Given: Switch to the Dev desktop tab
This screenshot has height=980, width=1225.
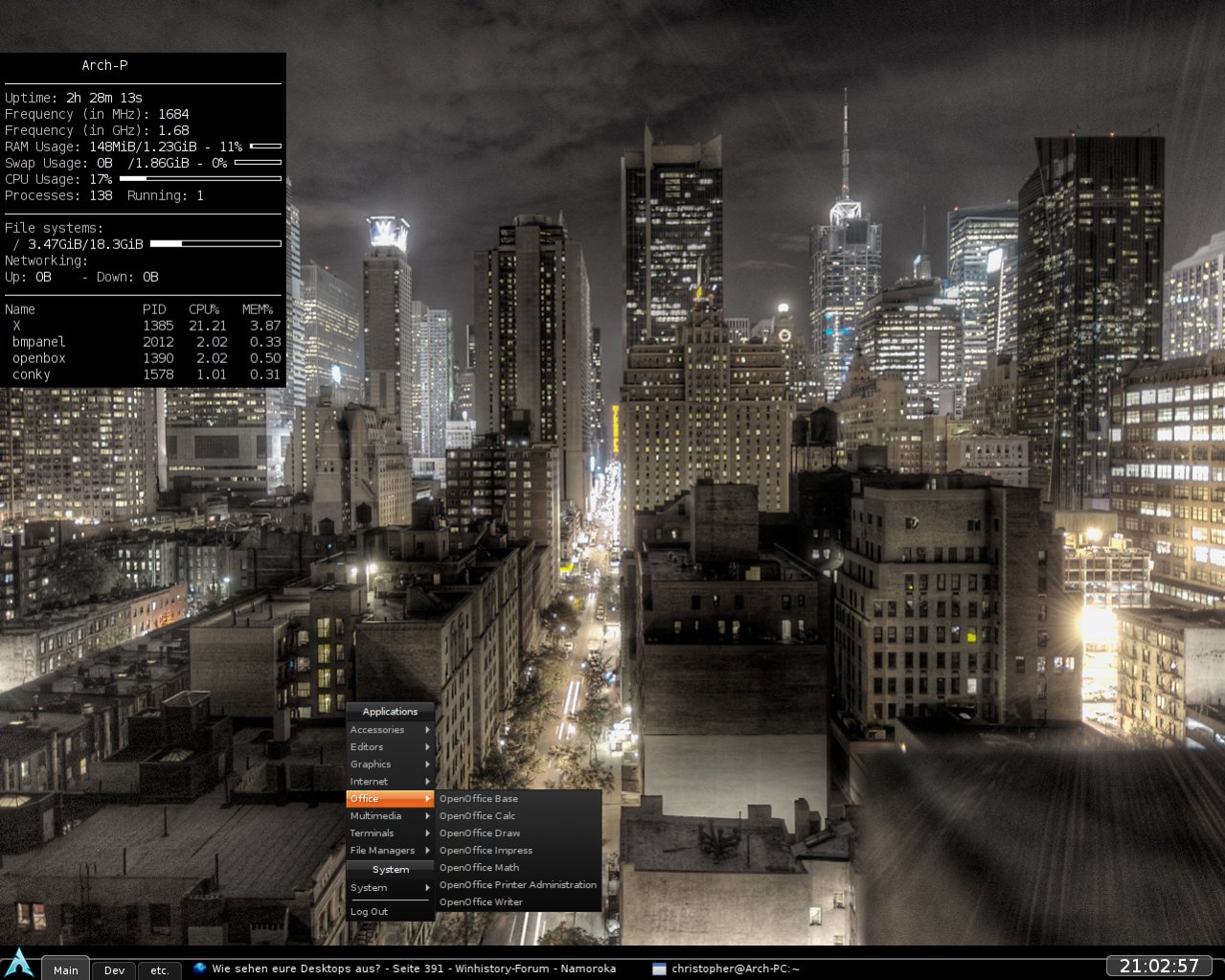Looking at the screenshot, I should coord(114,969).
